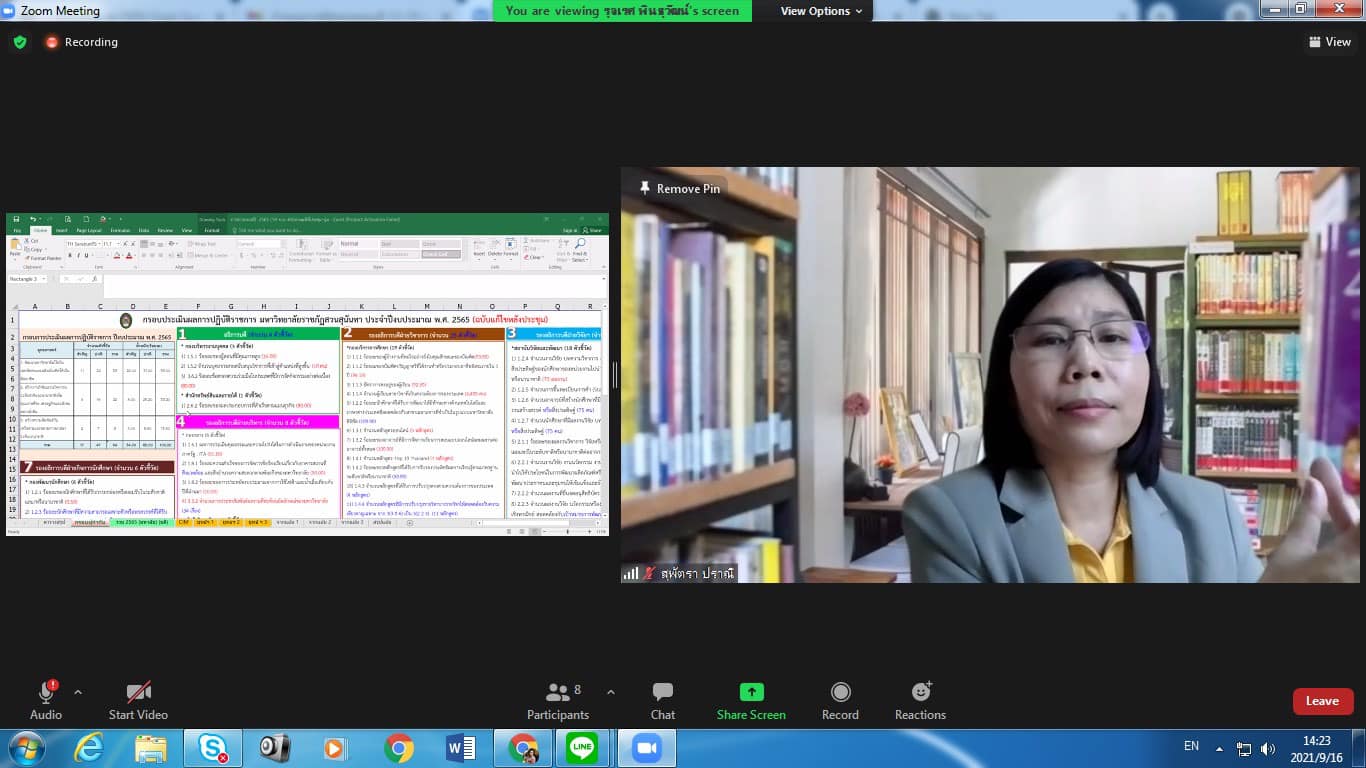Screen dimensions: 1366x768
Task: Click the green encryption shield icon
Action: click(x=20, y=42)
